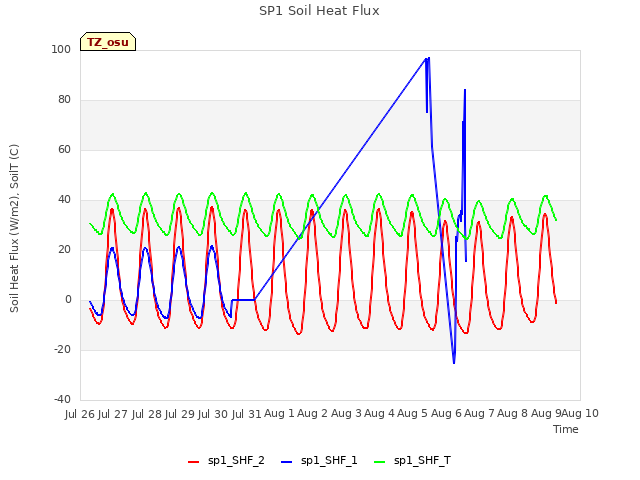Screen dimensions: 640x480
Task: Toggle the sp1_SHF_1 legend entry
Action: click(319, 461)
